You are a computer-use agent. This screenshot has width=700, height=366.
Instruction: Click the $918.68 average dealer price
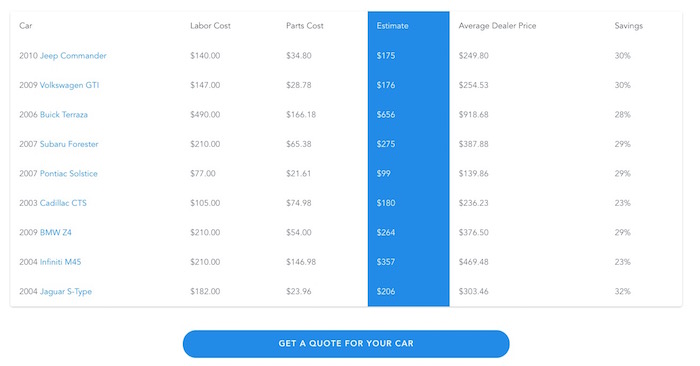pyautogui.click(x=474, y=115)
